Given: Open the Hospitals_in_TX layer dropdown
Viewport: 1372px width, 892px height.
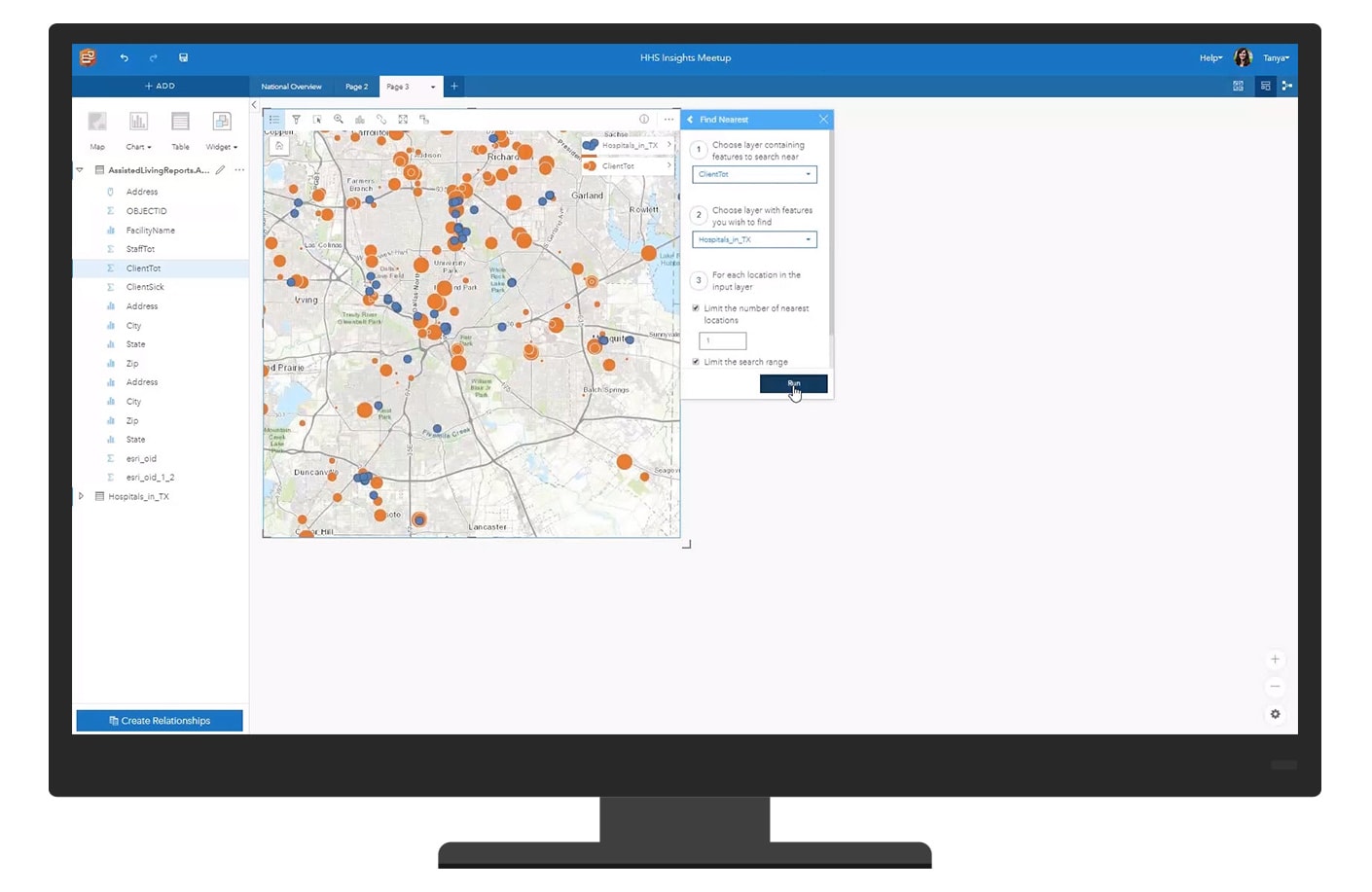Looking at the screenshot, I should (754, 239).
